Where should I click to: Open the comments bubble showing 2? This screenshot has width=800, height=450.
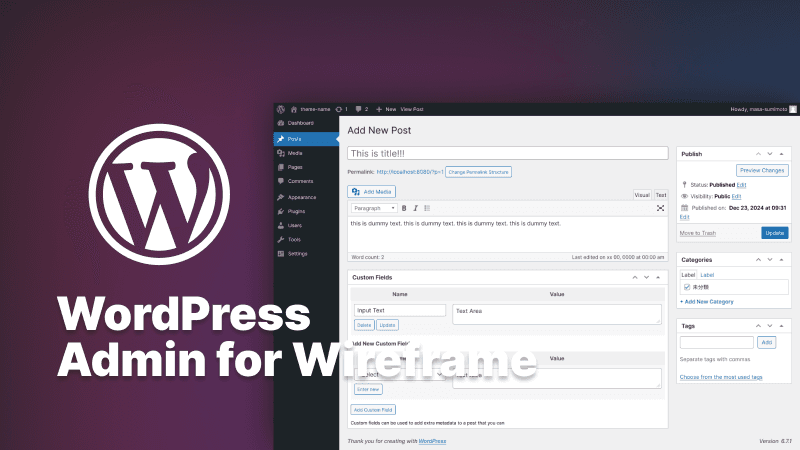362,109
